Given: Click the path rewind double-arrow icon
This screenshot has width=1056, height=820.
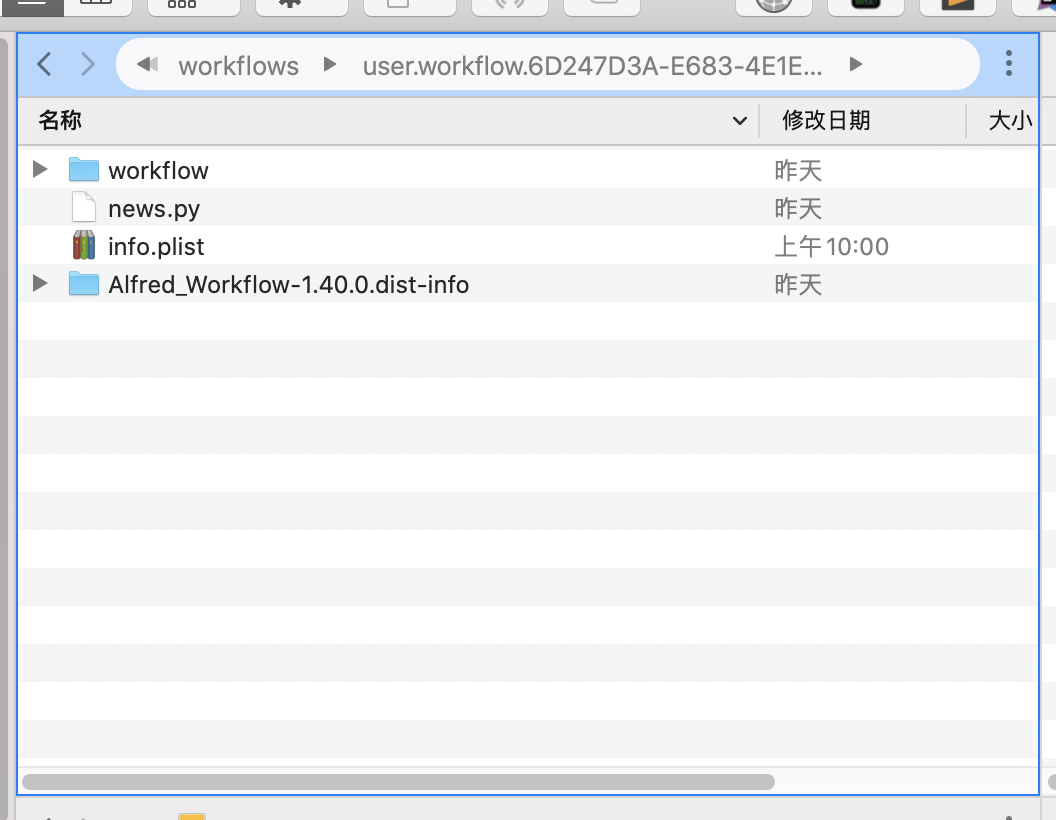Looking at the screenshot, I should [147, 65].
